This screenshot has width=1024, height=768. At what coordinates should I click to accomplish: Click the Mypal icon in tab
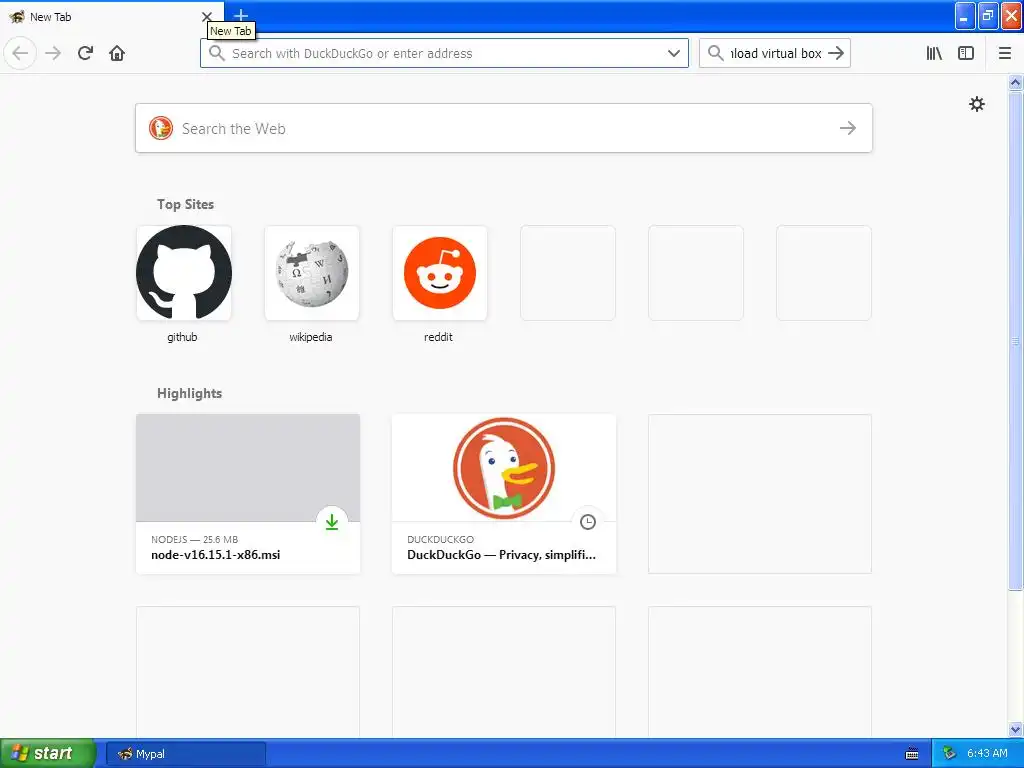pos(16,17)
